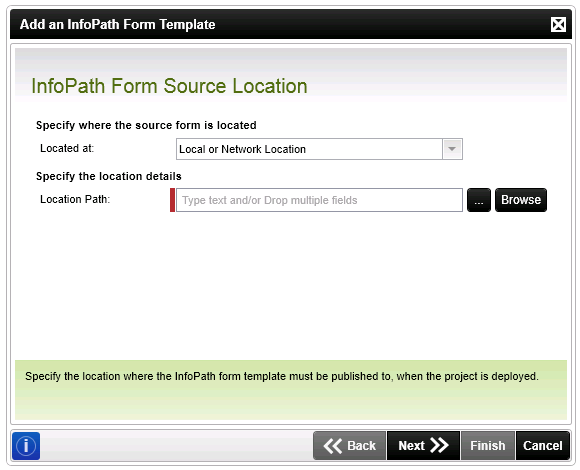
Task: Click the 'Location Path:' label
Action: [75, 199]
